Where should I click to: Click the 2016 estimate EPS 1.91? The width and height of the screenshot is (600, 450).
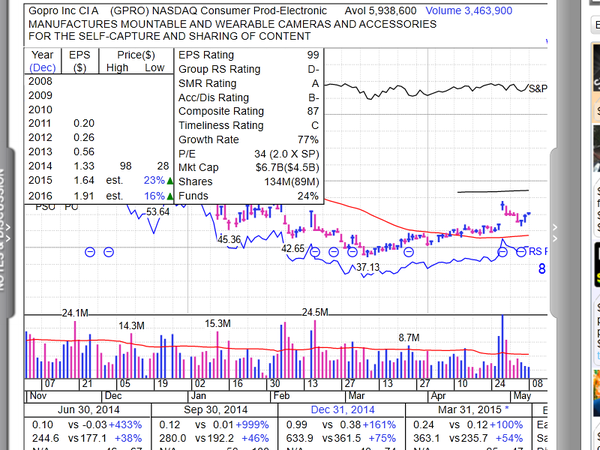pyautogui.click(x=84, y=196)
